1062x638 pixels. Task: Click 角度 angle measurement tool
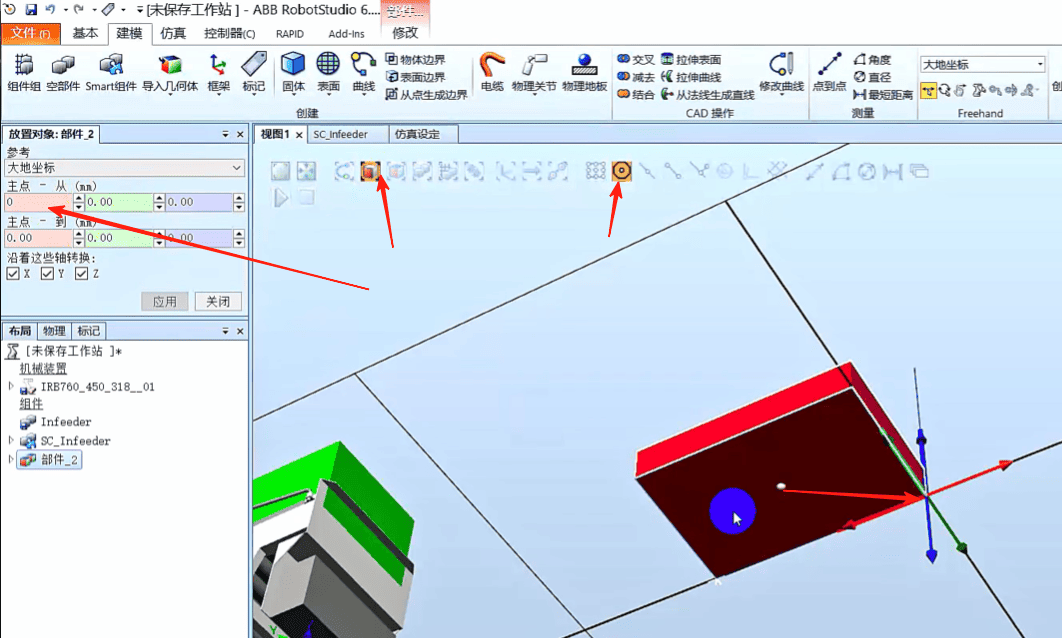(x=872, y=60)
